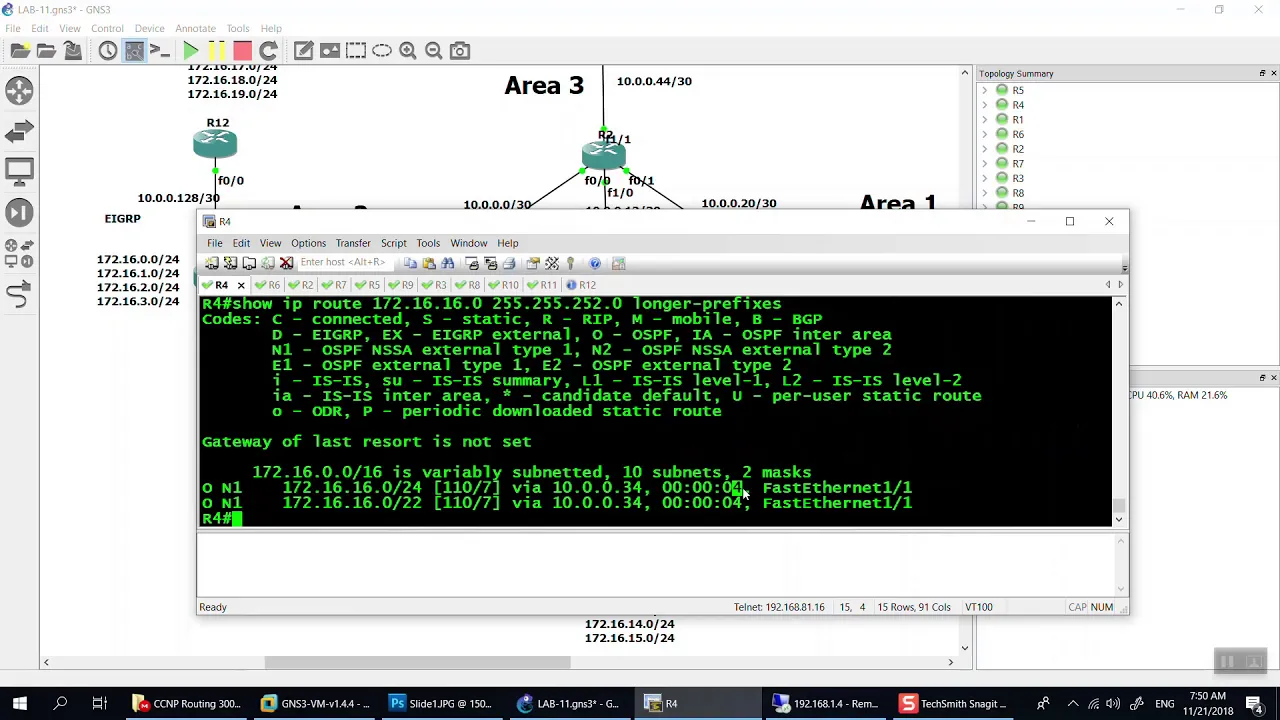Open GNS3 snapshot manager clock icon
Viewport: 1280px width, 720px height.
coord(107,51)
